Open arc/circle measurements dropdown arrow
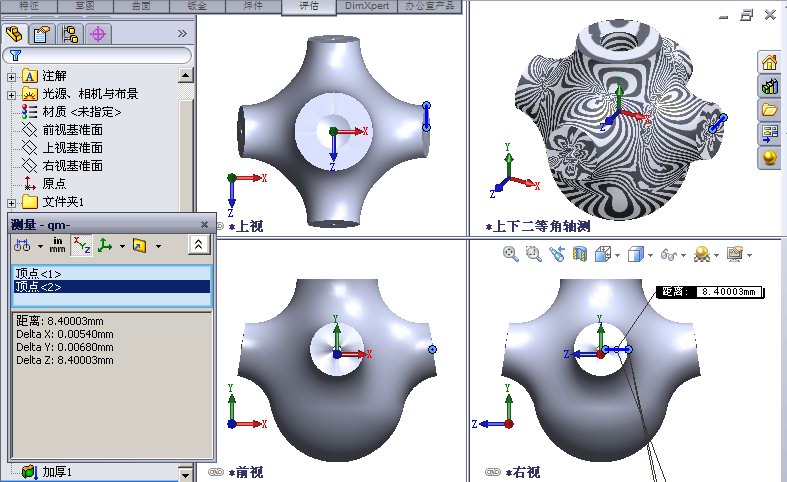The height and width of the screenshot is (482, 787). pyautogui.click(x=40, y=246)
